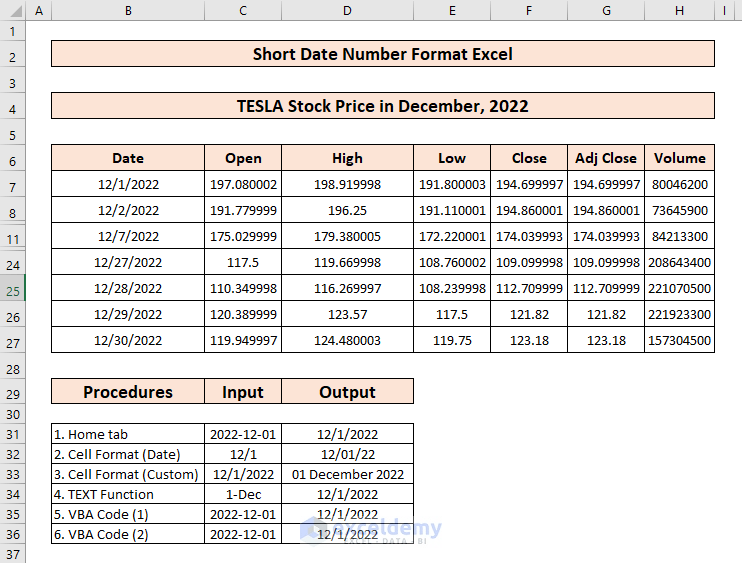Screen dimensions: 742x563
Task: Select '2. Cell Format (Date)' cell
Action: (128, 454)
